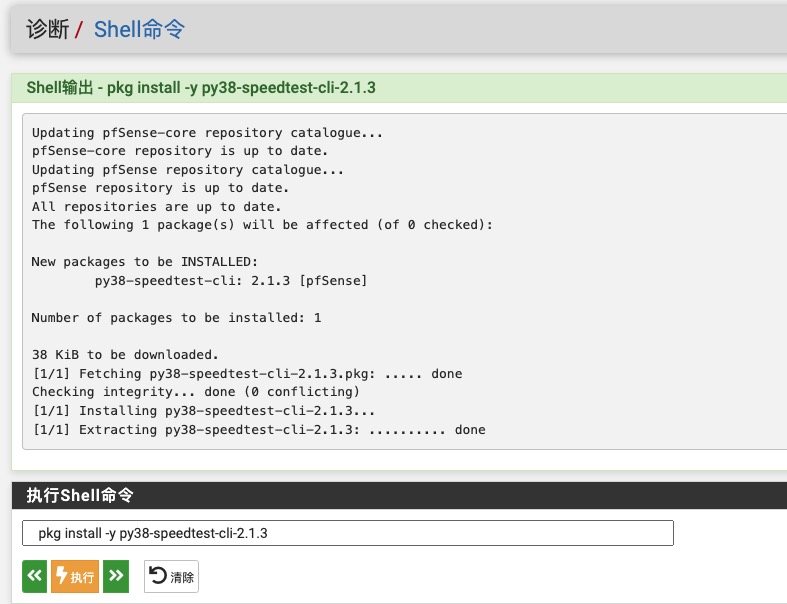Click "Number of packages to be installed" line
787x604 pixels.
[176, 318]
